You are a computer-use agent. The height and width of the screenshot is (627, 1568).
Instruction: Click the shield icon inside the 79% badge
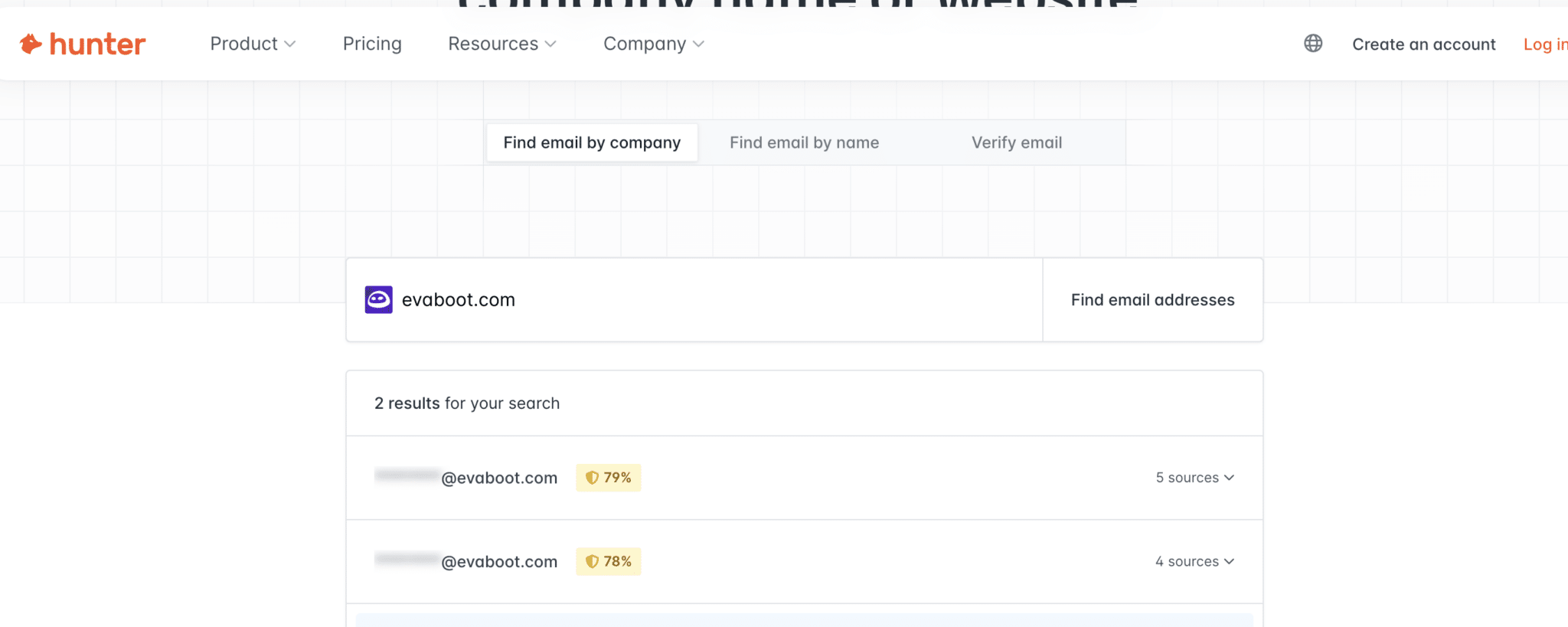(593, 477)
